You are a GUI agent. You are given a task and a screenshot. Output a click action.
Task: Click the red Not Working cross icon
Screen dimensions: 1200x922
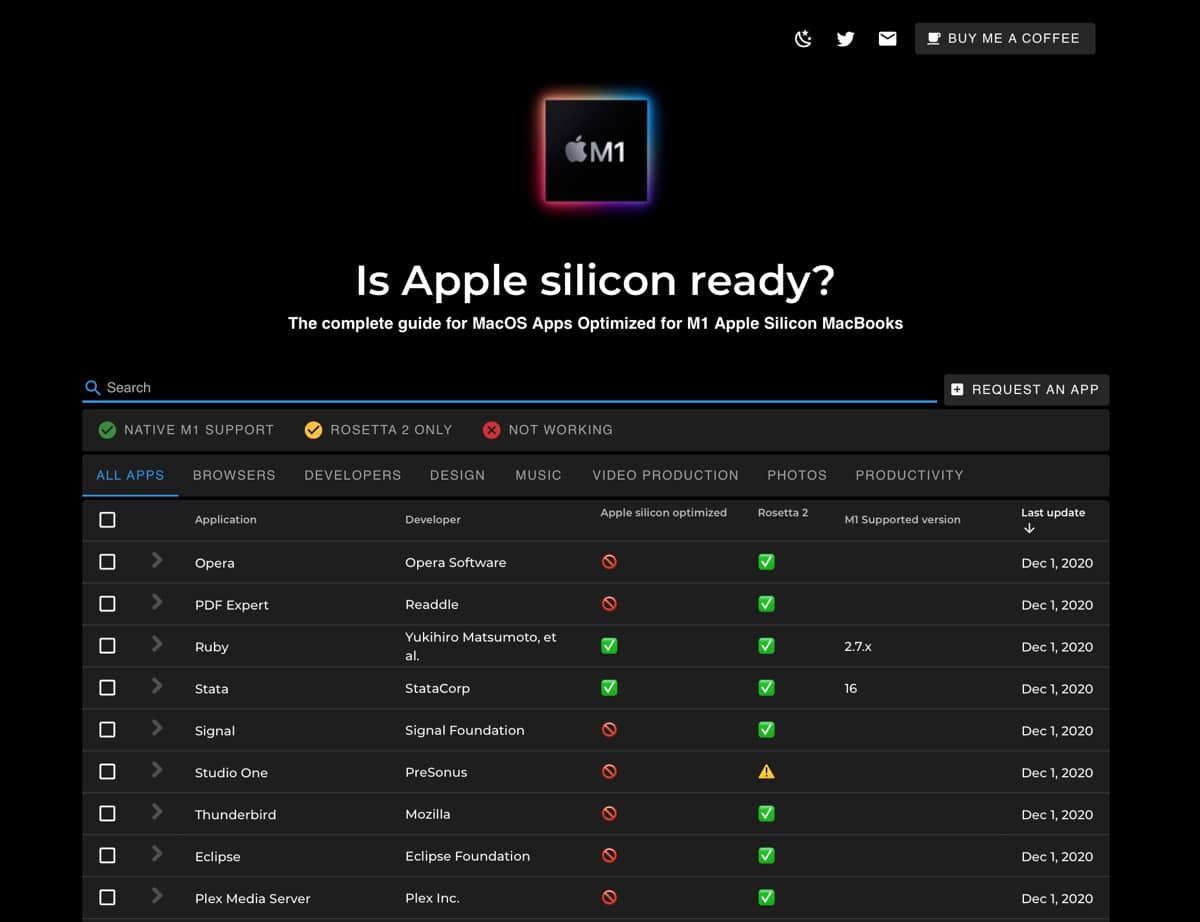tap(491, 430)
